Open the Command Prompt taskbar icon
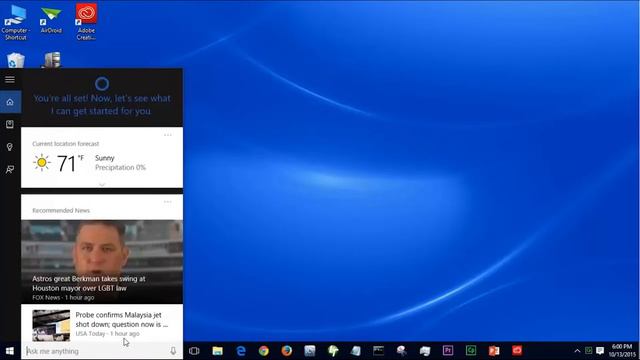 (378, 351)
